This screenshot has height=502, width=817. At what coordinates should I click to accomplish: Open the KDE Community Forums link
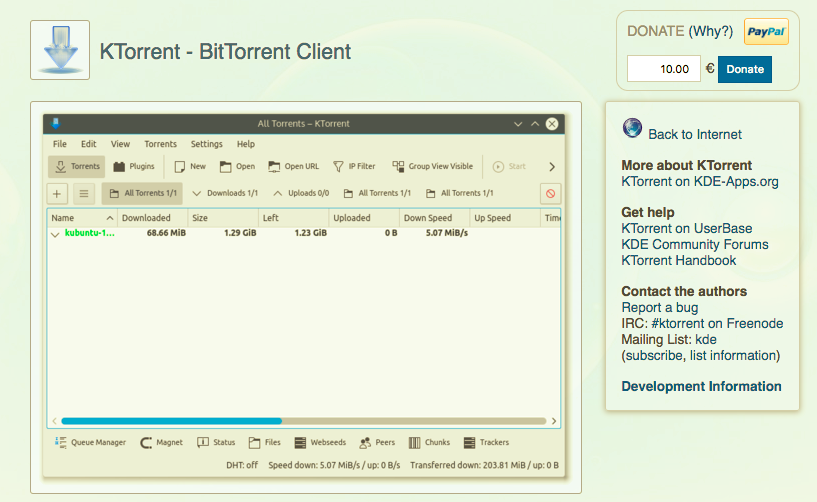[x=695, y=244]
